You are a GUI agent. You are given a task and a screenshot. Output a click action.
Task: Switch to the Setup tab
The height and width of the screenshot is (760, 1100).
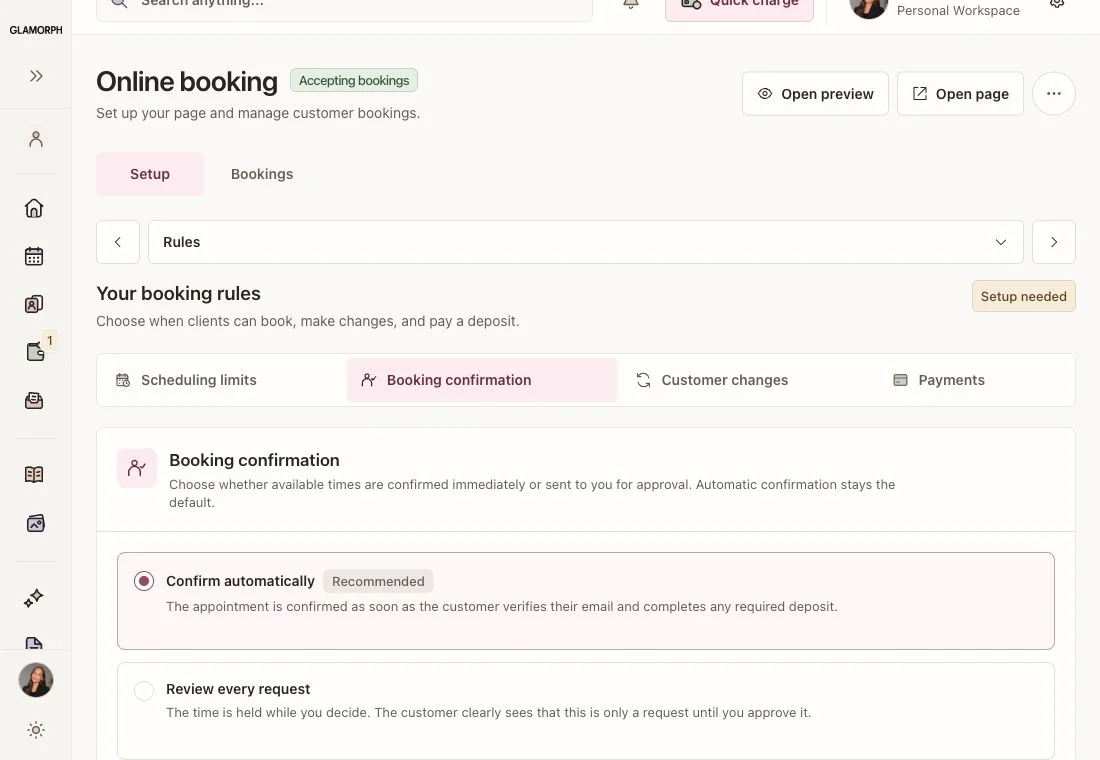(x=150, y=174)
